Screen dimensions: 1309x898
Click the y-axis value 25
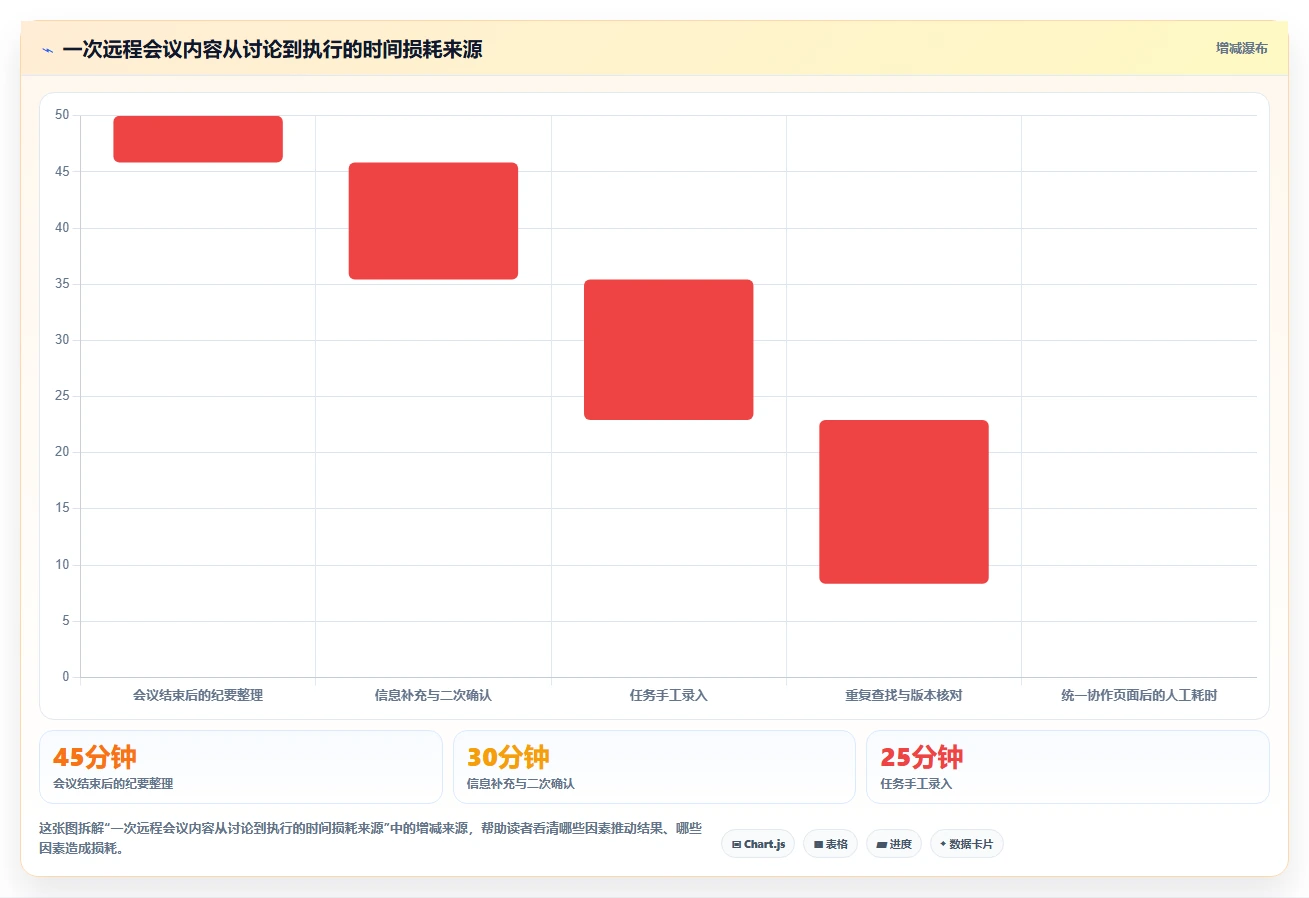tap(62, 396)
